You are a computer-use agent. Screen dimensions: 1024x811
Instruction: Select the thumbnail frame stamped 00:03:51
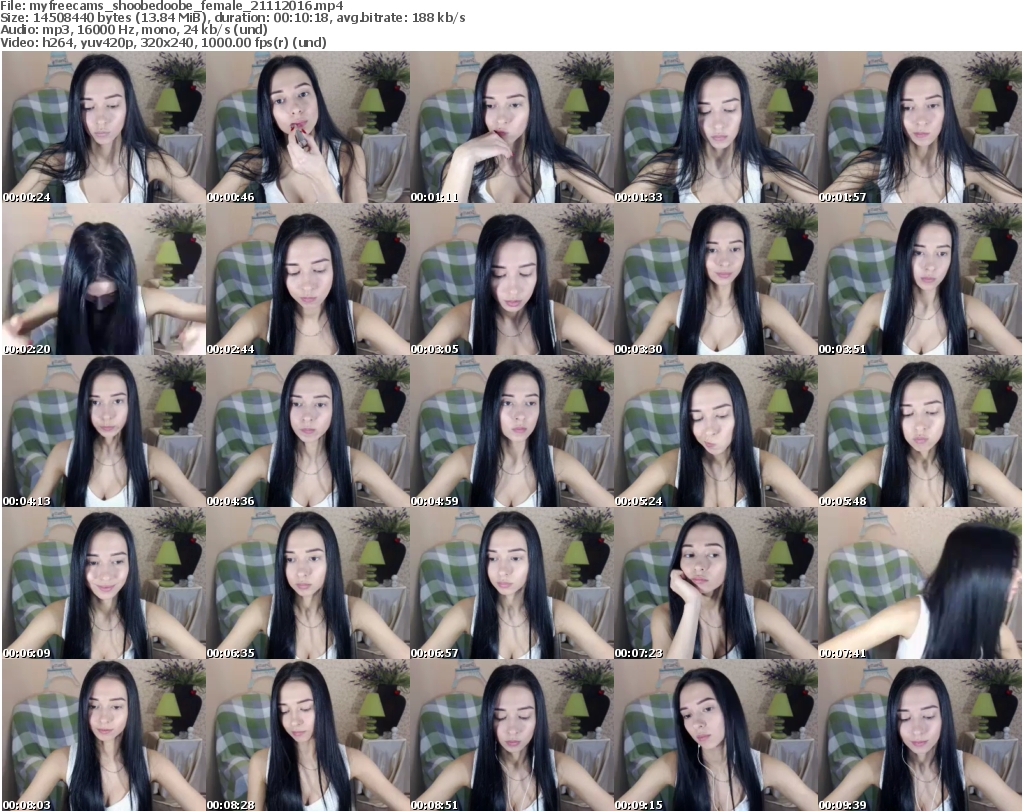[x=920, y=279]
